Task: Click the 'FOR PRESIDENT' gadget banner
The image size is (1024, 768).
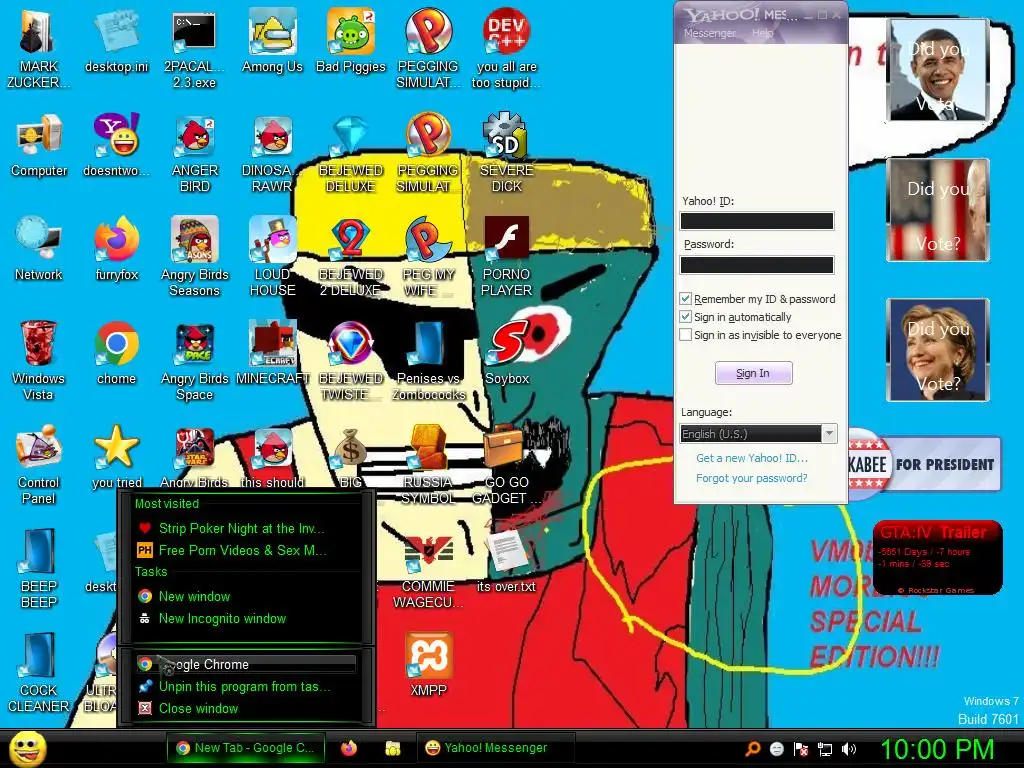Action: [923, 464]
